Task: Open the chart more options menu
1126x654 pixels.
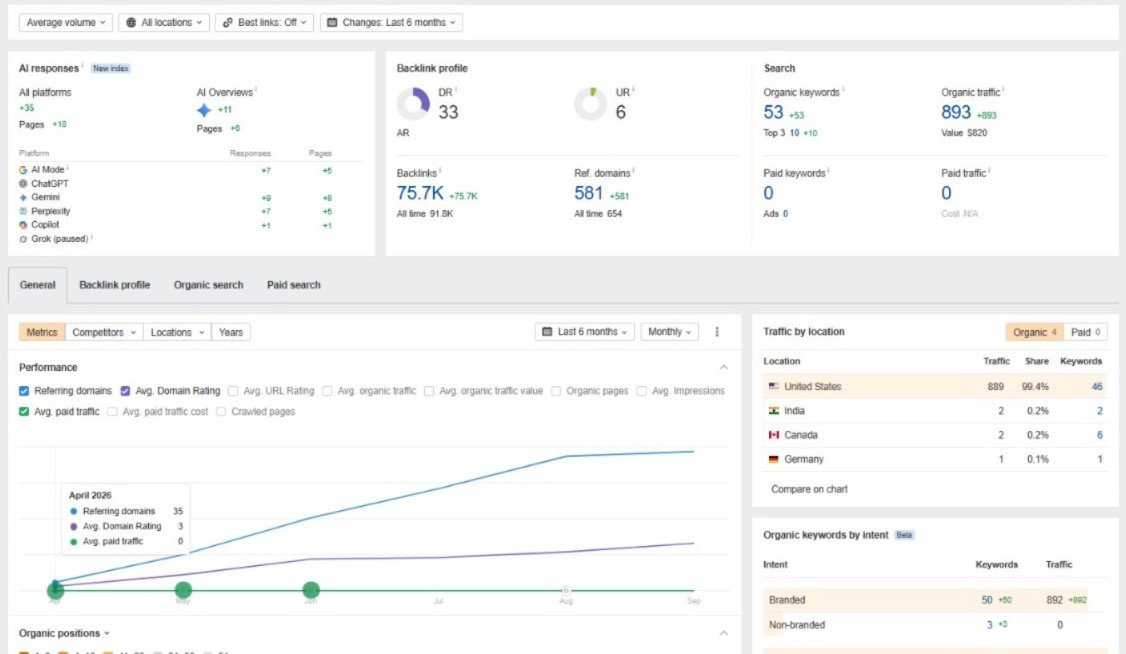Action: pos(717,332)
